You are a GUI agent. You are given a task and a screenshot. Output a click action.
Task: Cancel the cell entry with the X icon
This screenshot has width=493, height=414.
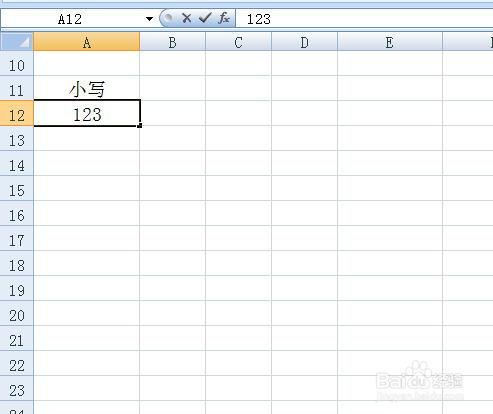click(x=187, y=18)
